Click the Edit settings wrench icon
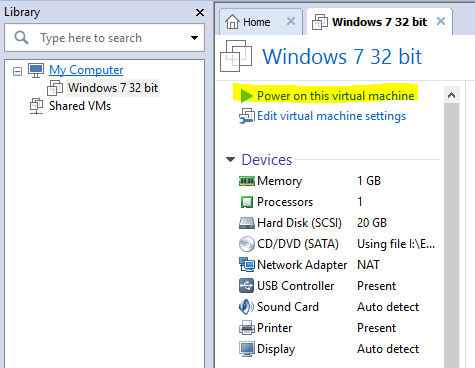The height and width of the screenshot is (368, 475). 247,116
